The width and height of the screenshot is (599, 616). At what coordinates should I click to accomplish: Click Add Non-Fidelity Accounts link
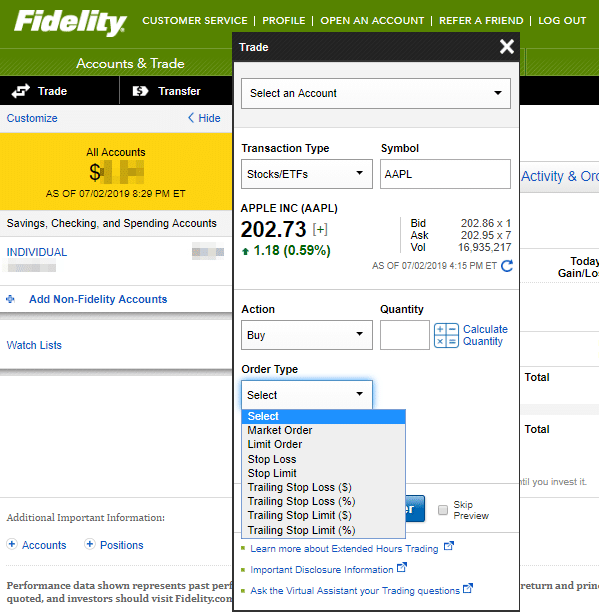pyautogui.click(x=98, y=299)
